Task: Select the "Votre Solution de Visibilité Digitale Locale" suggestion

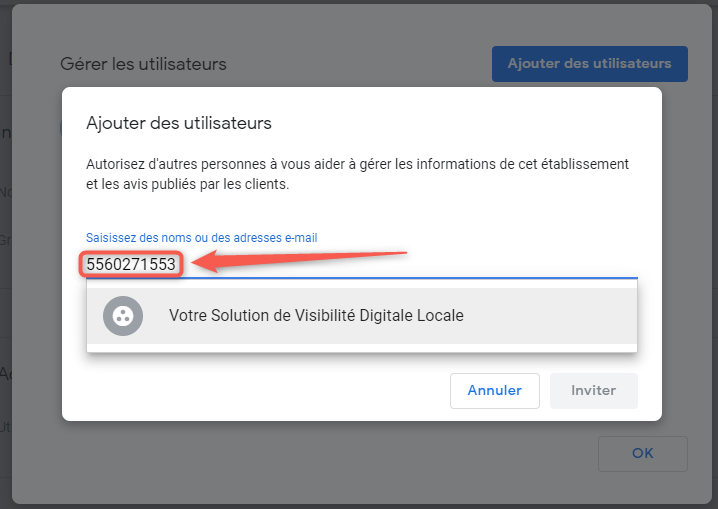Action: 316,316
